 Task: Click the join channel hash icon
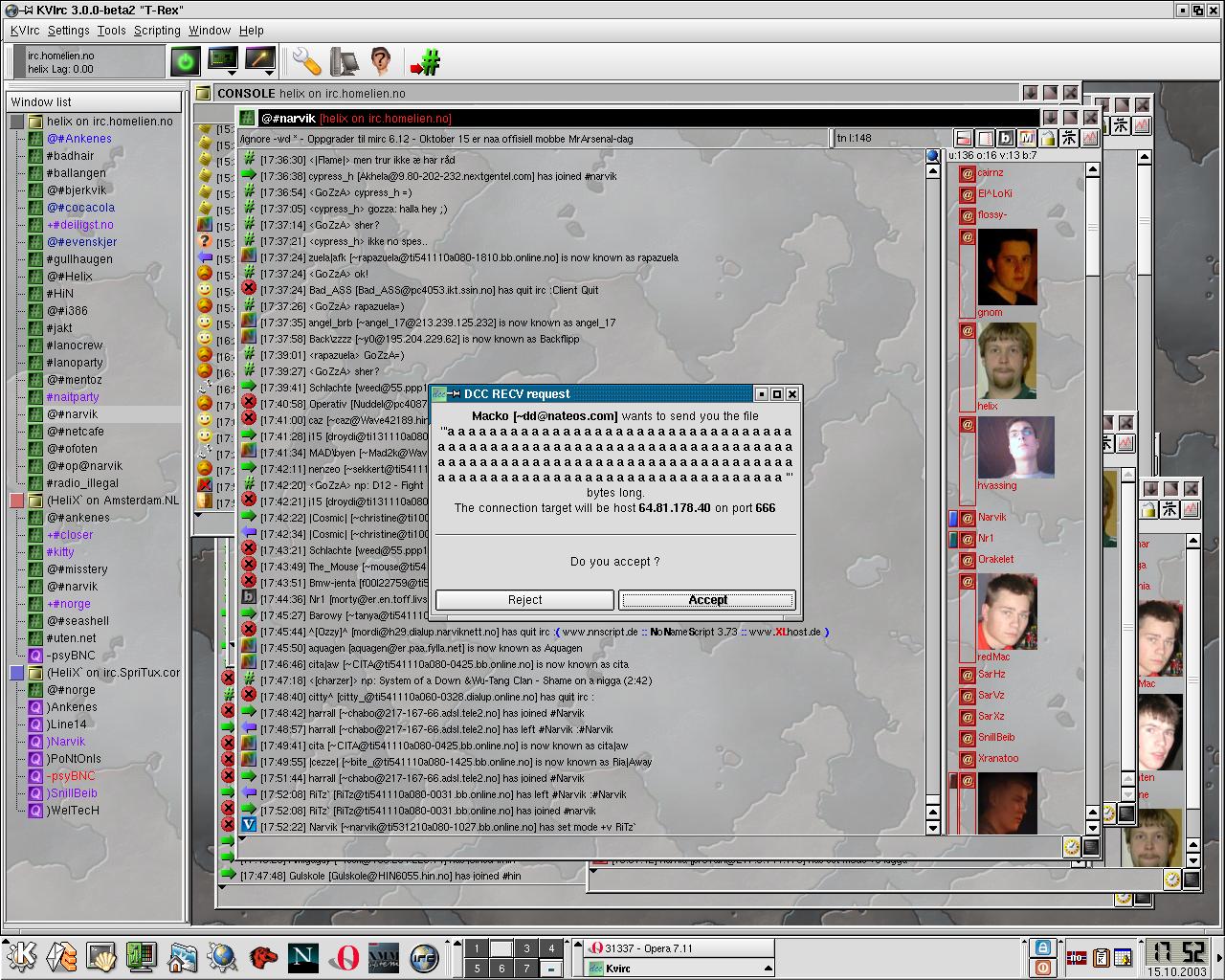point(425,62)
